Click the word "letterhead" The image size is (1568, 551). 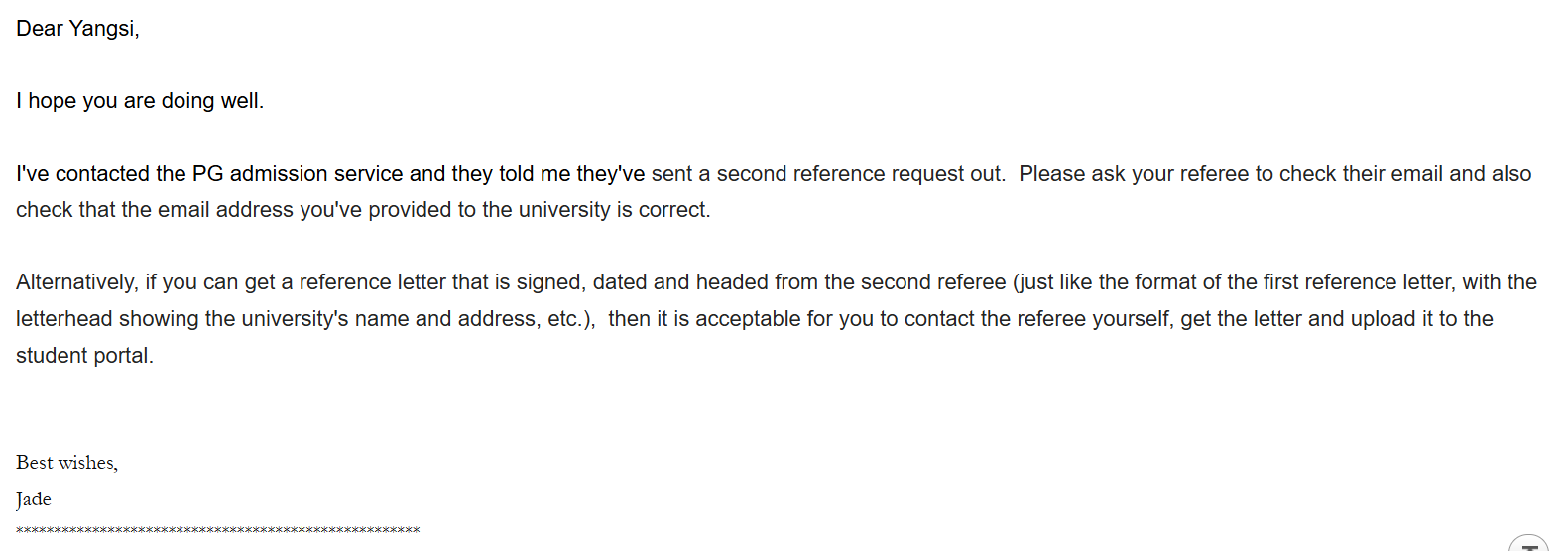click(63, 319)
